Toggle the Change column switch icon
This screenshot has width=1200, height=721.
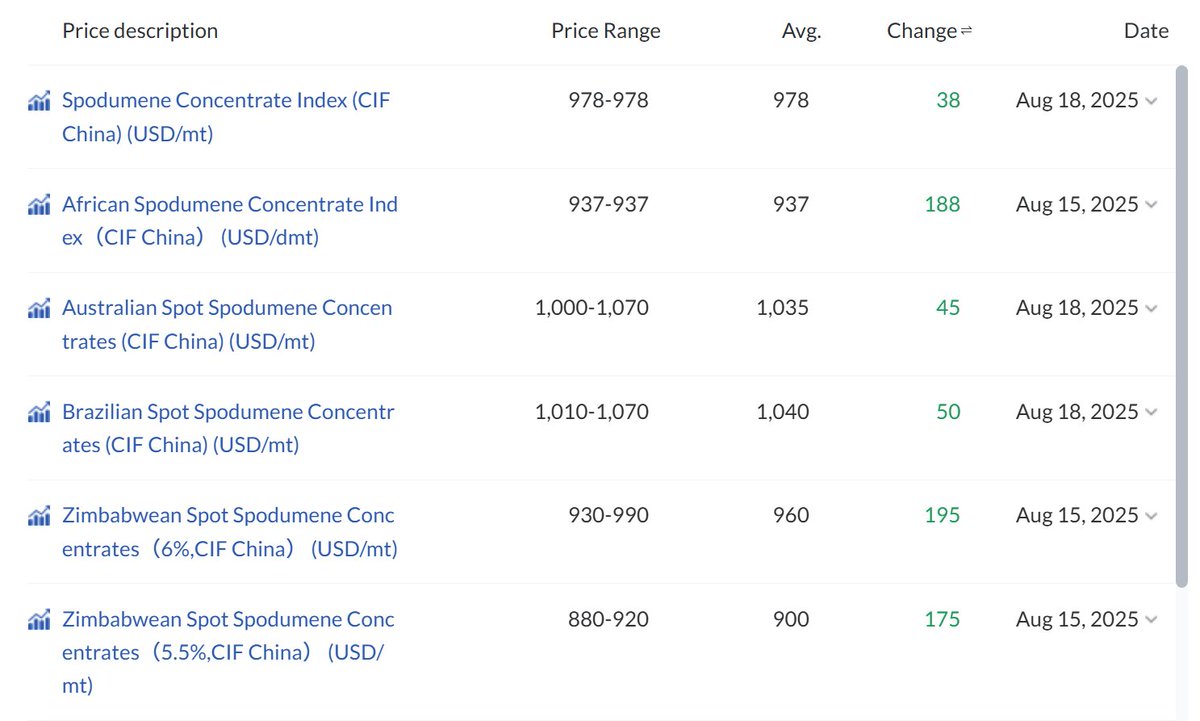(966, 32)
